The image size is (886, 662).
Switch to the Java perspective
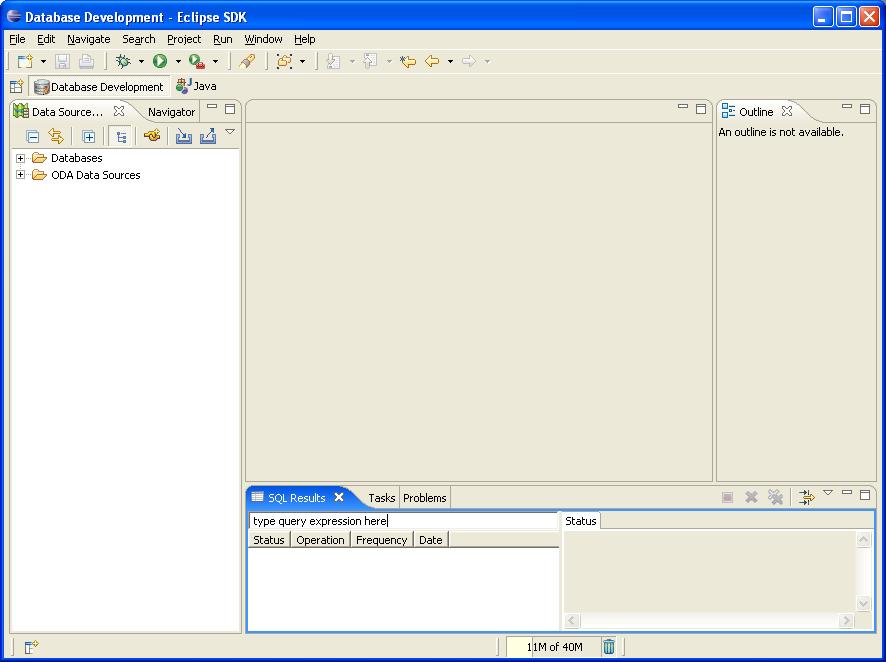(196, 86)
